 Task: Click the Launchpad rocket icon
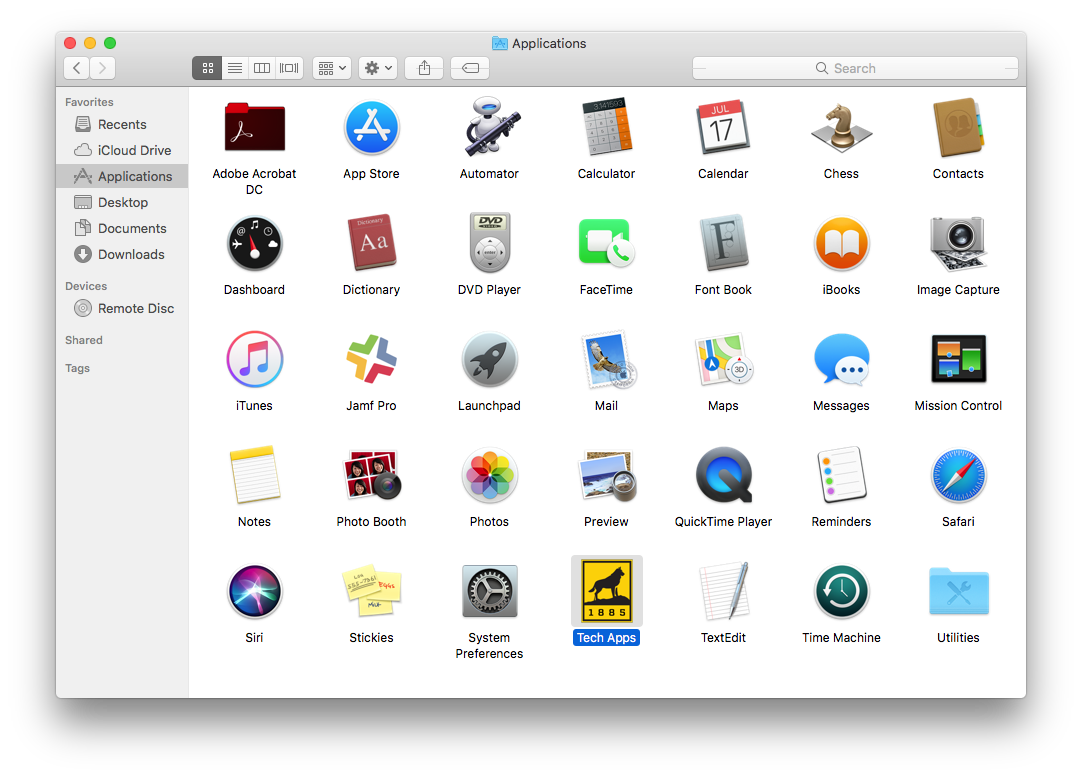click(489, 360)
